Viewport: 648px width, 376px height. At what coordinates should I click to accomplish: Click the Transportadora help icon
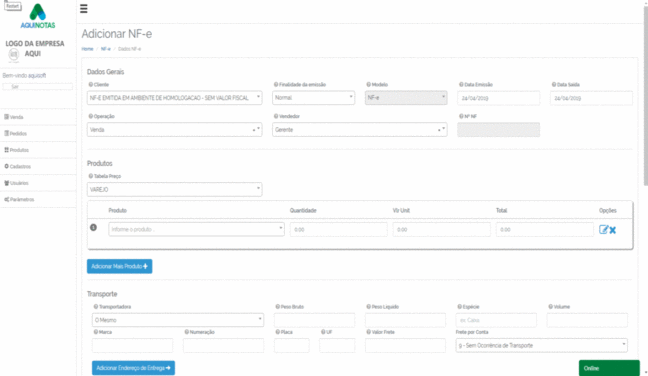pos(95,307)
